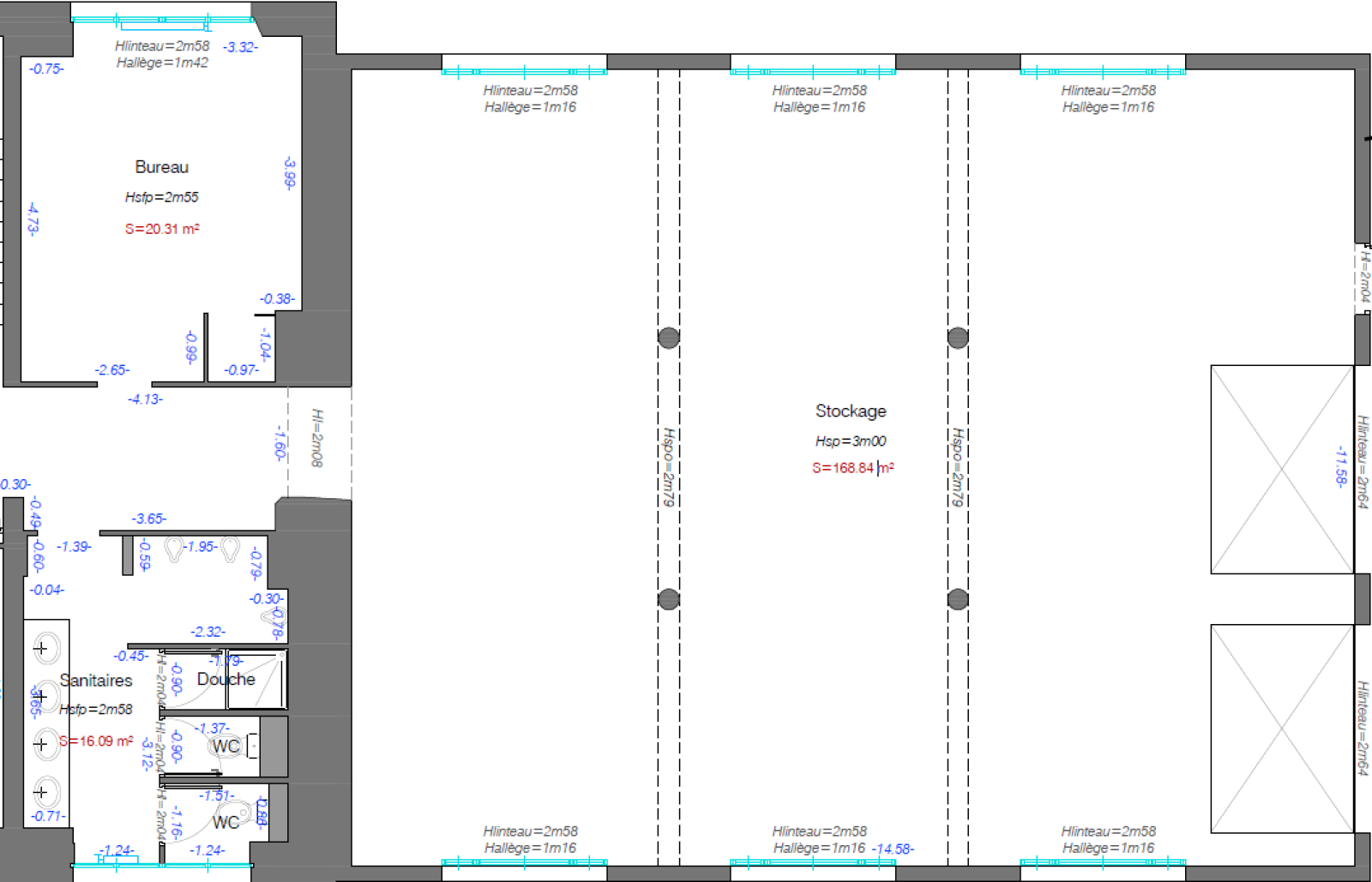Click the shower tray symbol in Douche
This screenshot has width=1372, height=882.
click(x=257, y=680)
